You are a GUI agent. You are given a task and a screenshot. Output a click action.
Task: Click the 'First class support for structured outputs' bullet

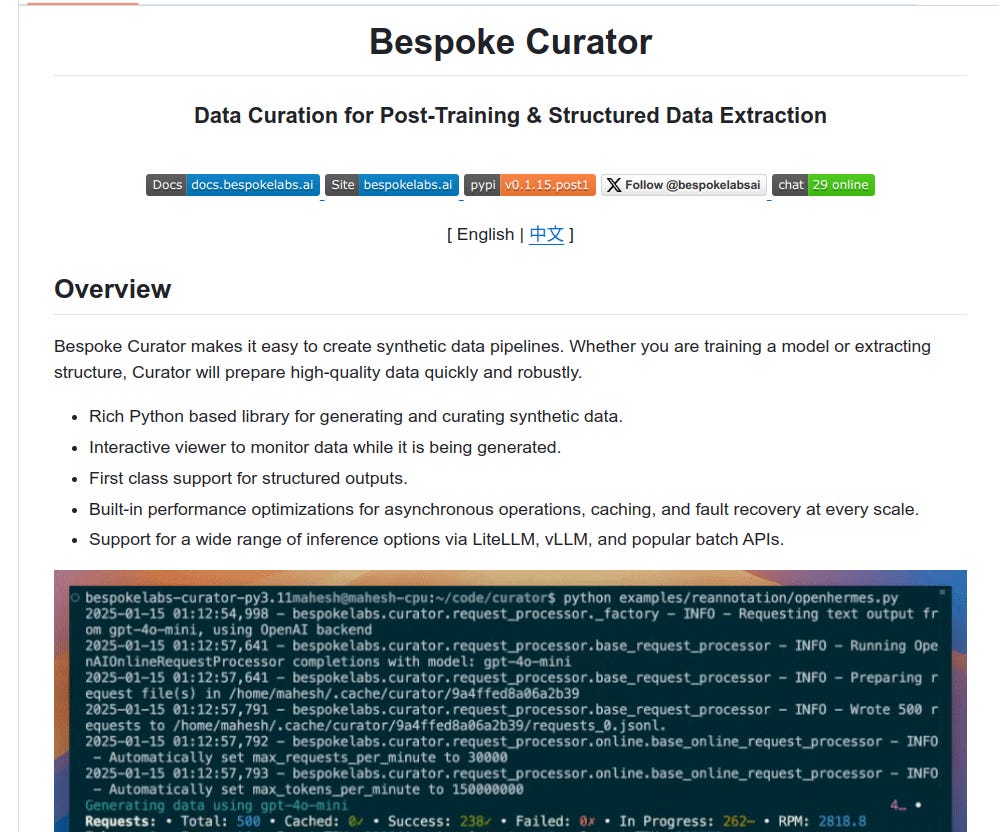[x=248, y=478]
